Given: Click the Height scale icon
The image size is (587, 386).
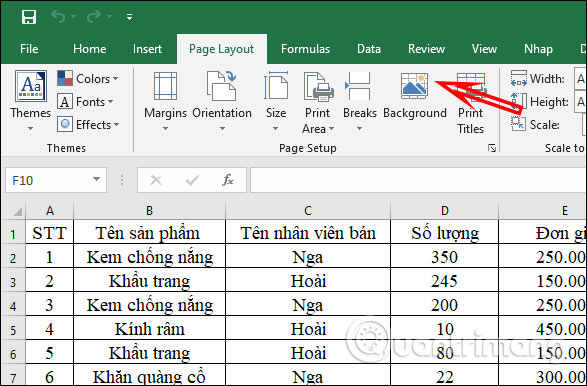Looking at the screenshot, I should pyautogui.click(x=518, y=101).
